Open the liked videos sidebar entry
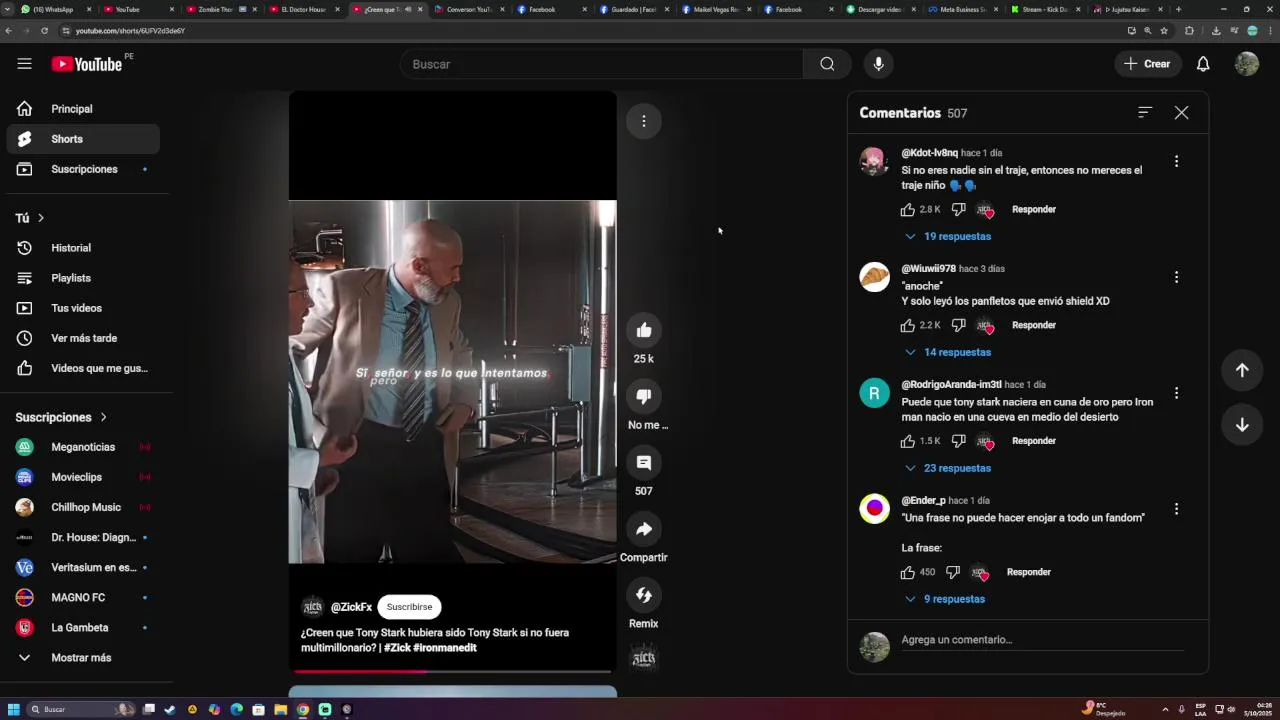The width and height of the screenshot is (1280, 720). 82,368
